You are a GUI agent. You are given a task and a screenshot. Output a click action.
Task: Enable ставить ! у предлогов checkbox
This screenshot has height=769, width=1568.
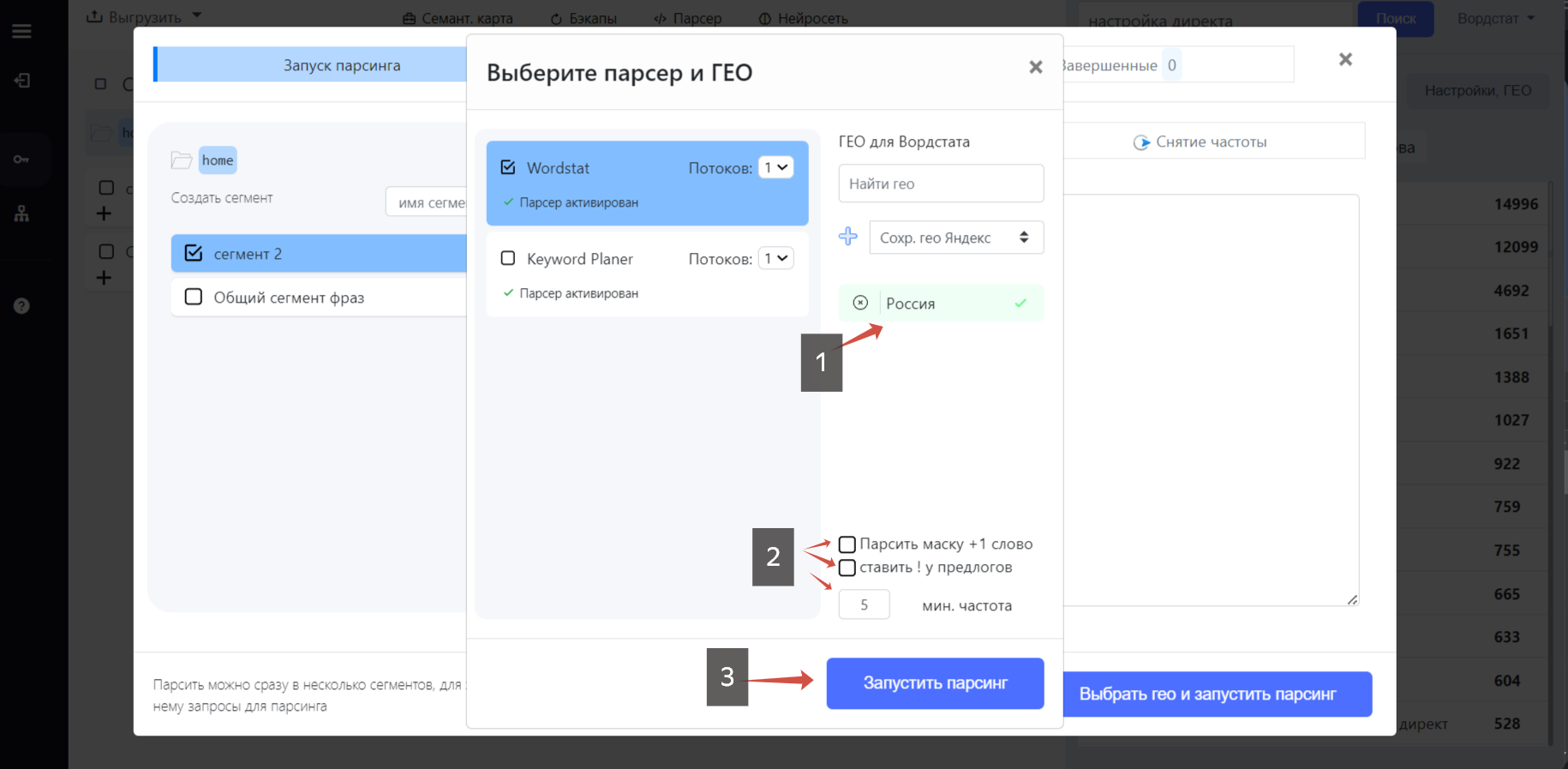tap(847, 568)
